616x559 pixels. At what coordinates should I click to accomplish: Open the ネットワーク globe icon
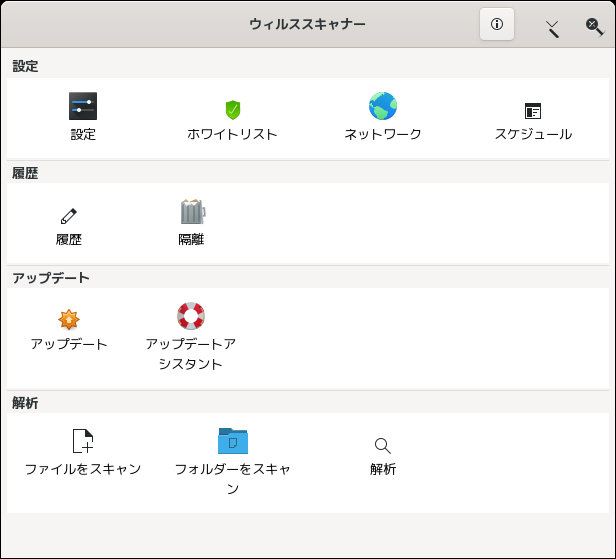[383, 106]
